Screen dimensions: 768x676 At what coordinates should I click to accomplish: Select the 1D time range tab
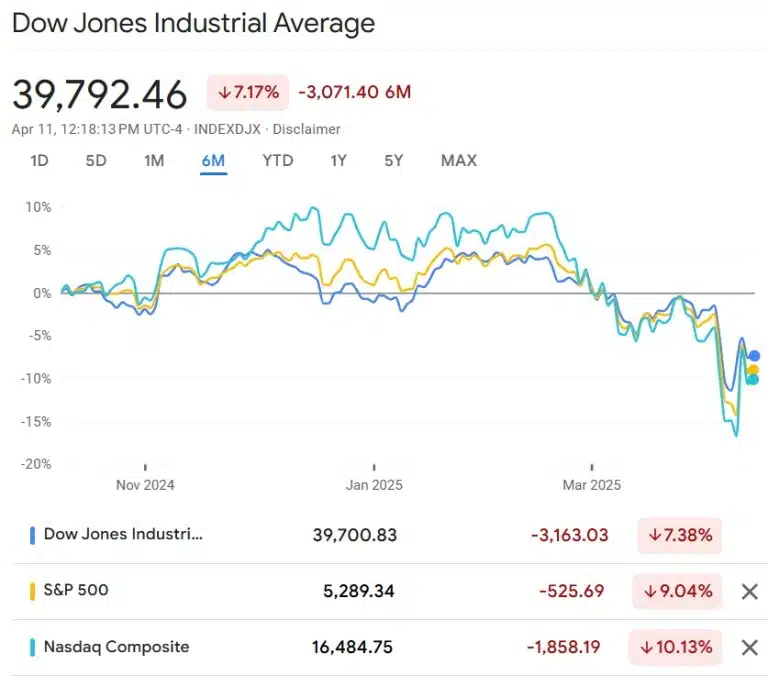point(39,160)
